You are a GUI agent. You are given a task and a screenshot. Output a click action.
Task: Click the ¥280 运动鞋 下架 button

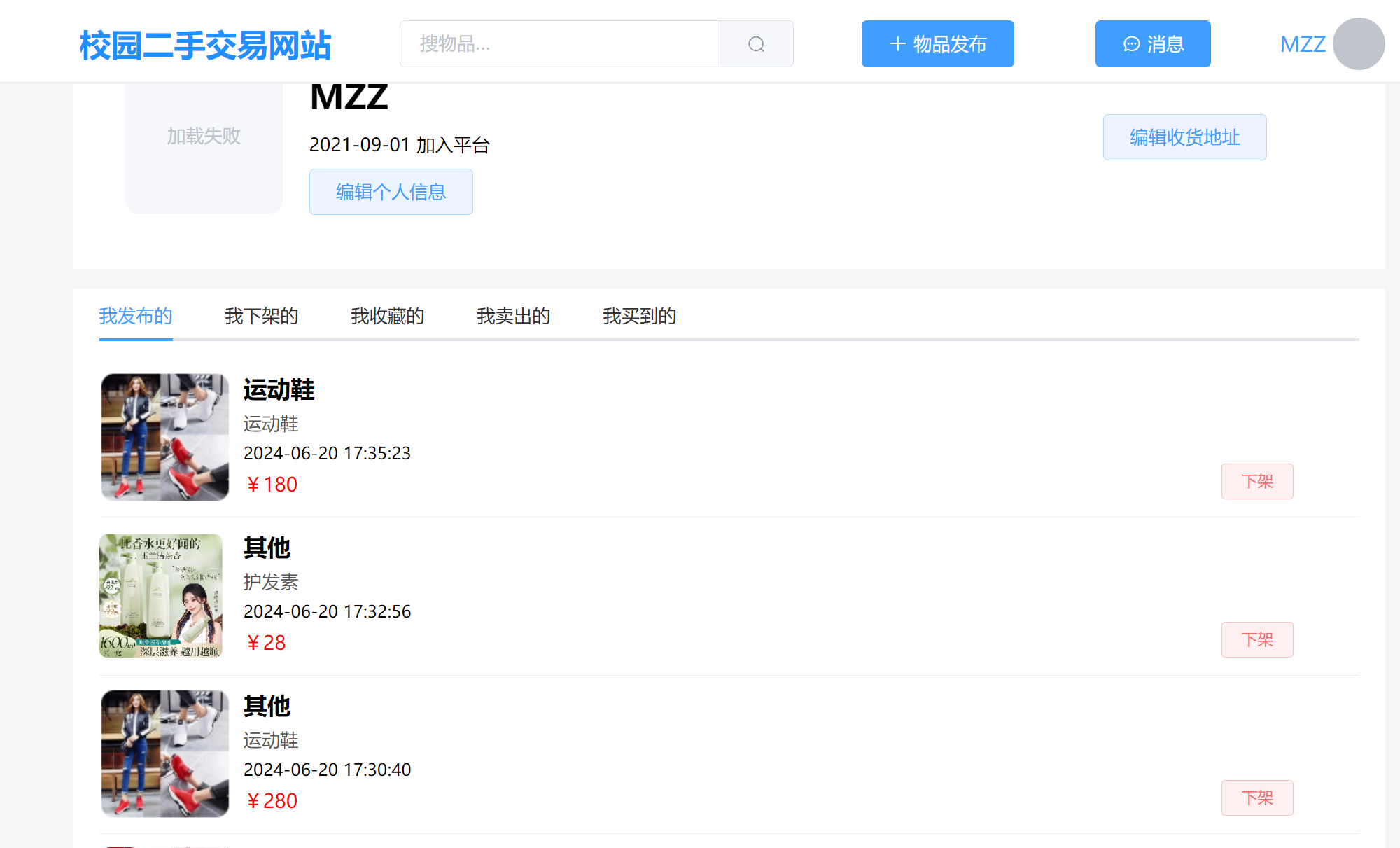pyautogui.click(x=1256, y=798)
